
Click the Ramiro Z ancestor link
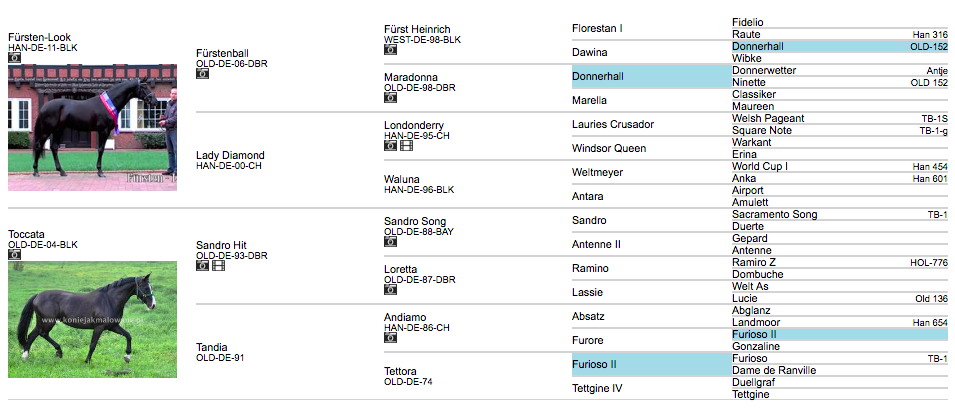(753, 262)
